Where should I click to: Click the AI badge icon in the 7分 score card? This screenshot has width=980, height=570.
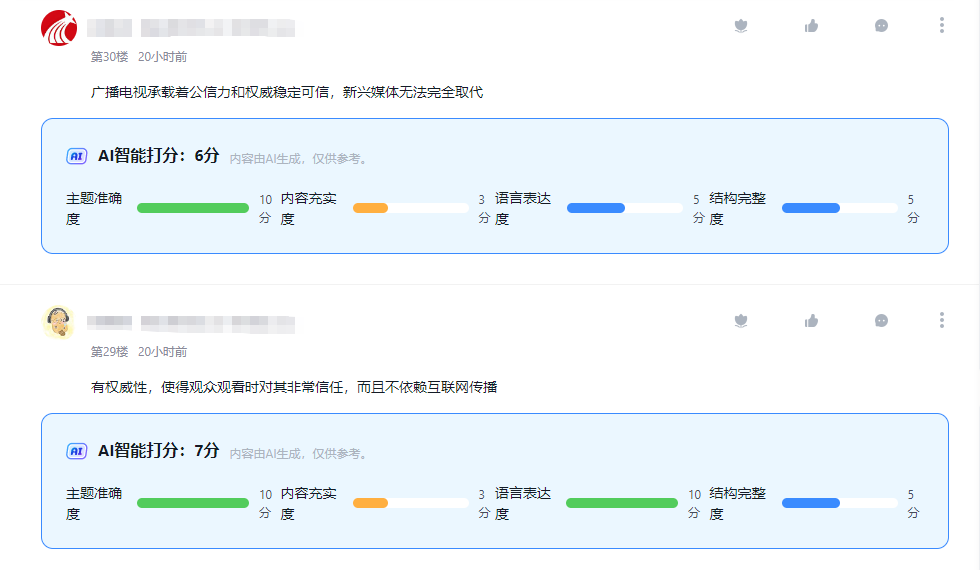[x=77, y=451]
